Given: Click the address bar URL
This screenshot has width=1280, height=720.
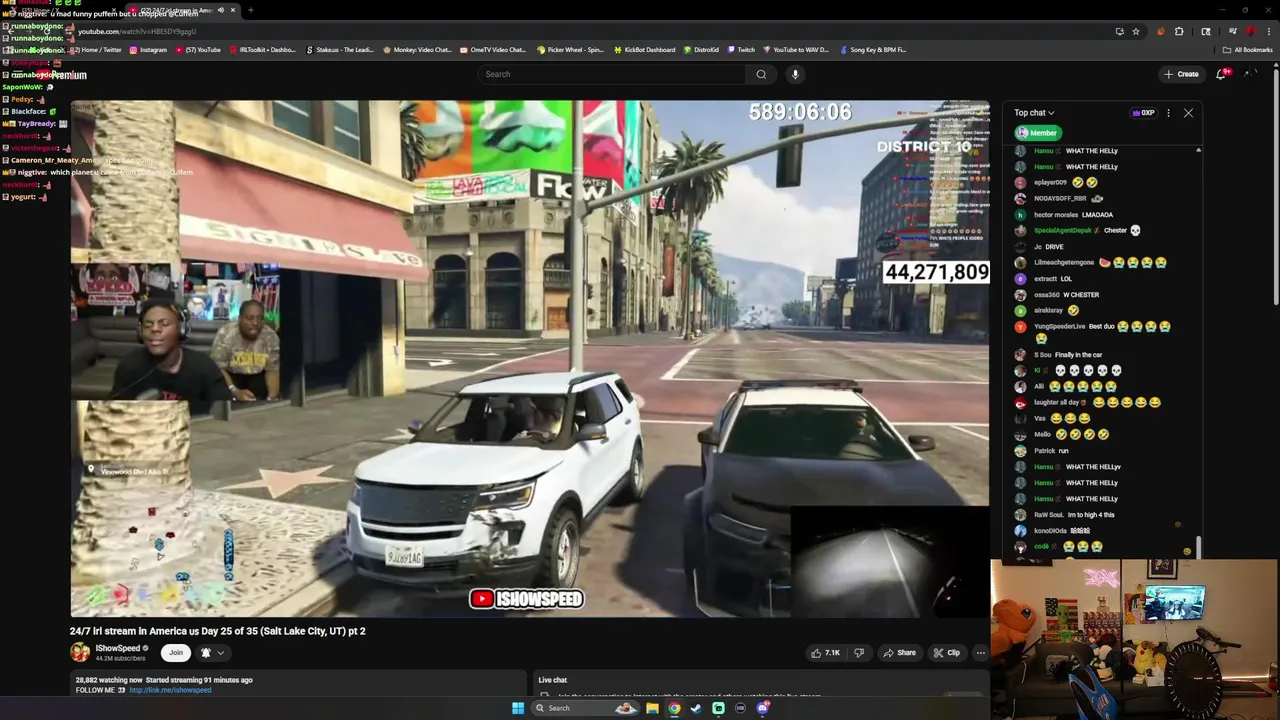Looking at the screenshot, I should pyautogui.click(x=137, y=31).
